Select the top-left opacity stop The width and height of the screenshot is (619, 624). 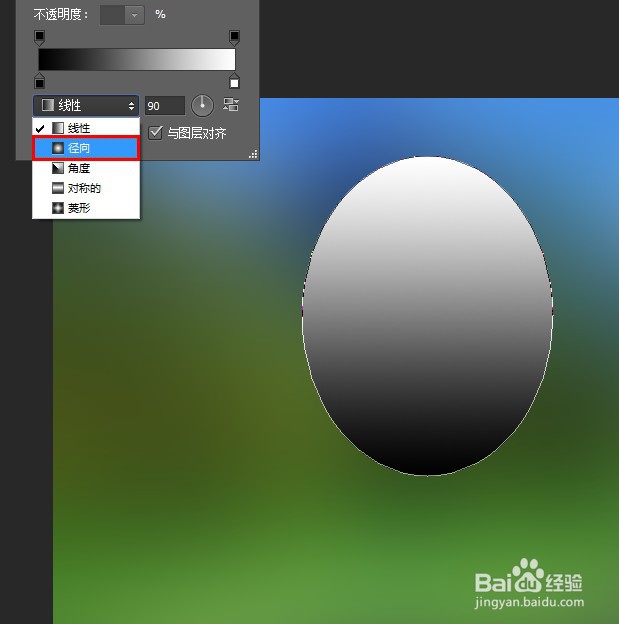[39, 37]
